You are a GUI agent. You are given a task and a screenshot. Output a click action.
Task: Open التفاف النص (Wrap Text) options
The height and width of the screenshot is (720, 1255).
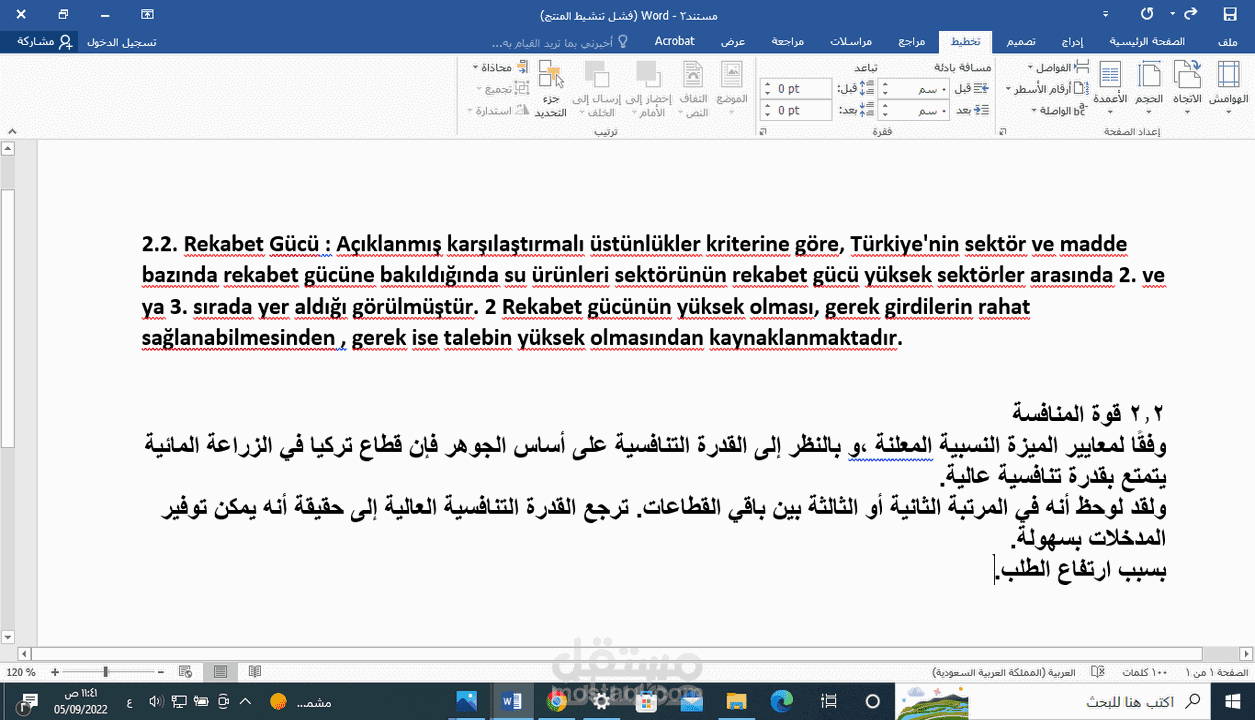pyautogui.click(x=694, y=88)
